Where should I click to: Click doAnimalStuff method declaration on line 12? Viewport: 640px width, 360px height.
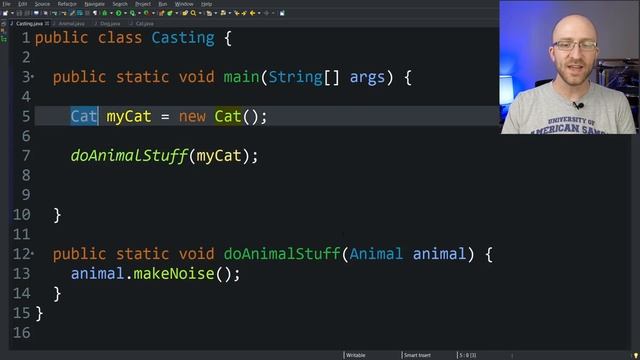tap(282, 254)
